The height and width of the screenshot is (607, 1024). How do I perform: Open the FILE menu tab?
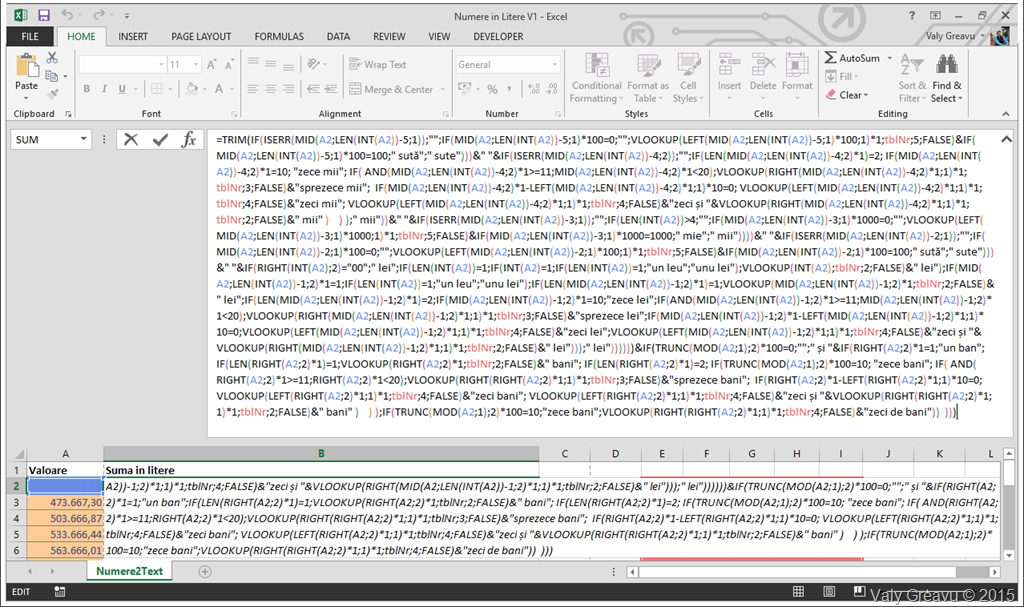(30, 37)
